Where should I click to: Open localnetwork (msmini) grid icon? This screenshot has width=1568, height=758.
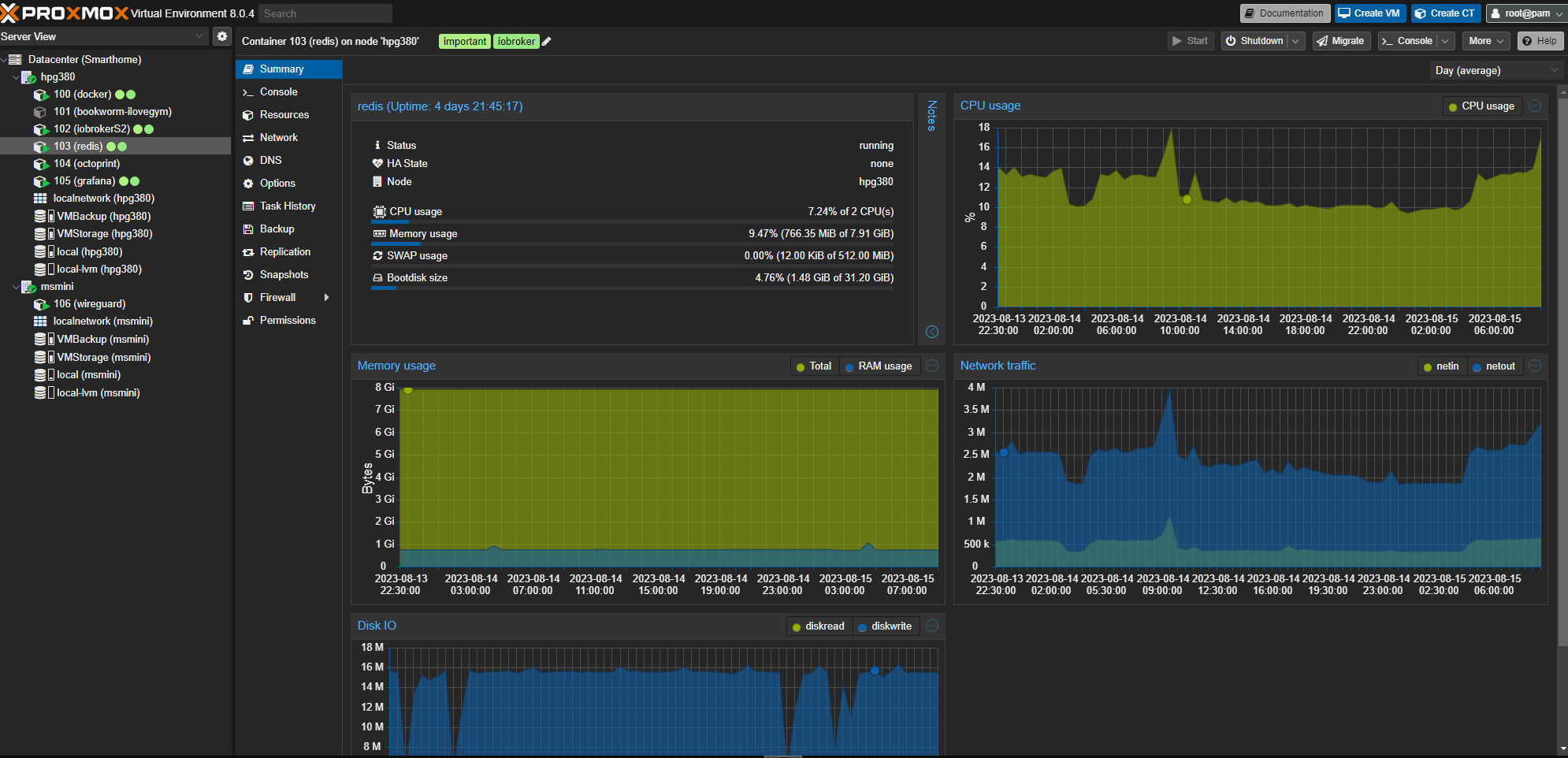40,321
